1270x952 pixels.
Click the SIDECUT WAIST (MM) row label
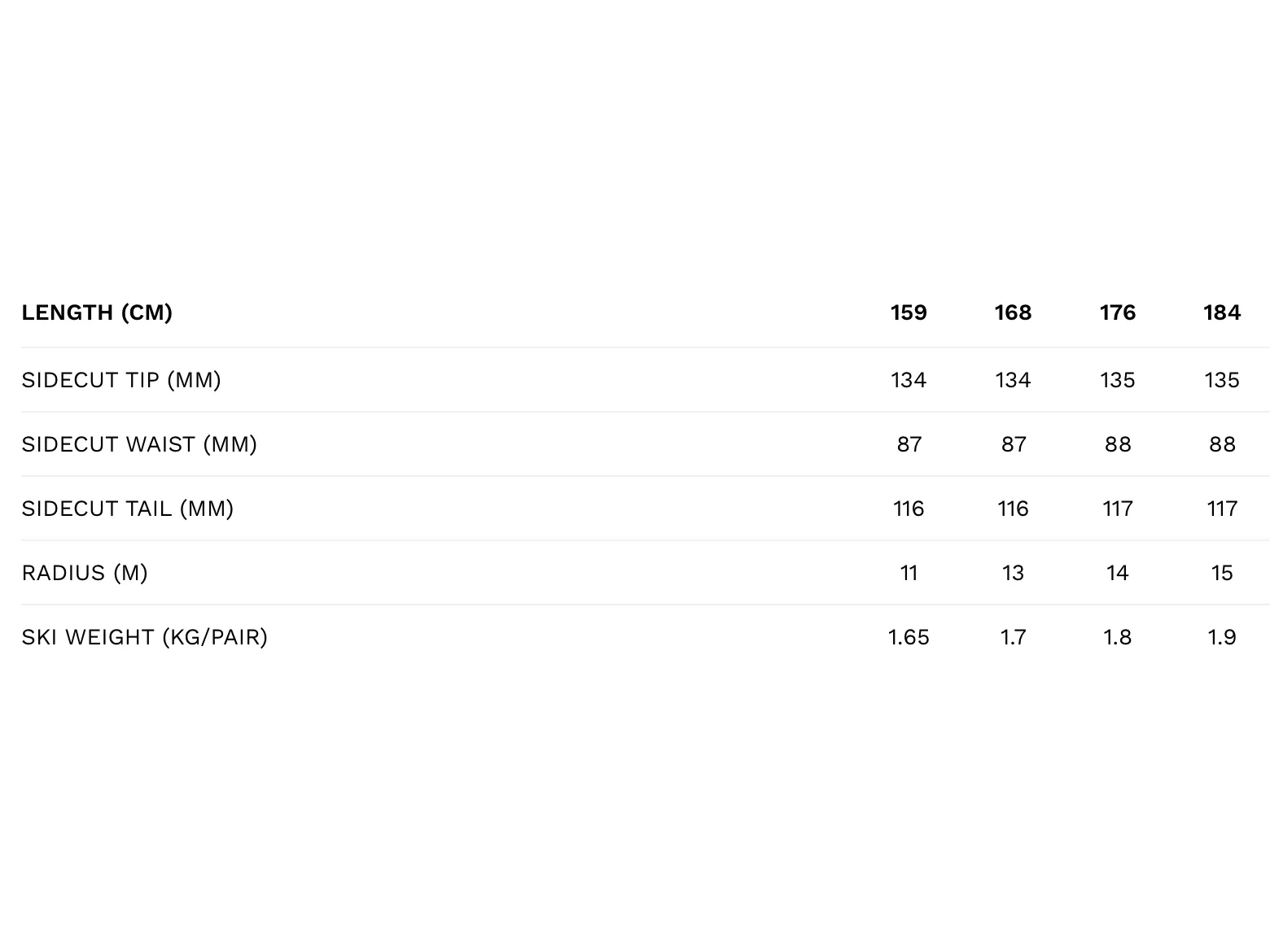pos(139,444)
